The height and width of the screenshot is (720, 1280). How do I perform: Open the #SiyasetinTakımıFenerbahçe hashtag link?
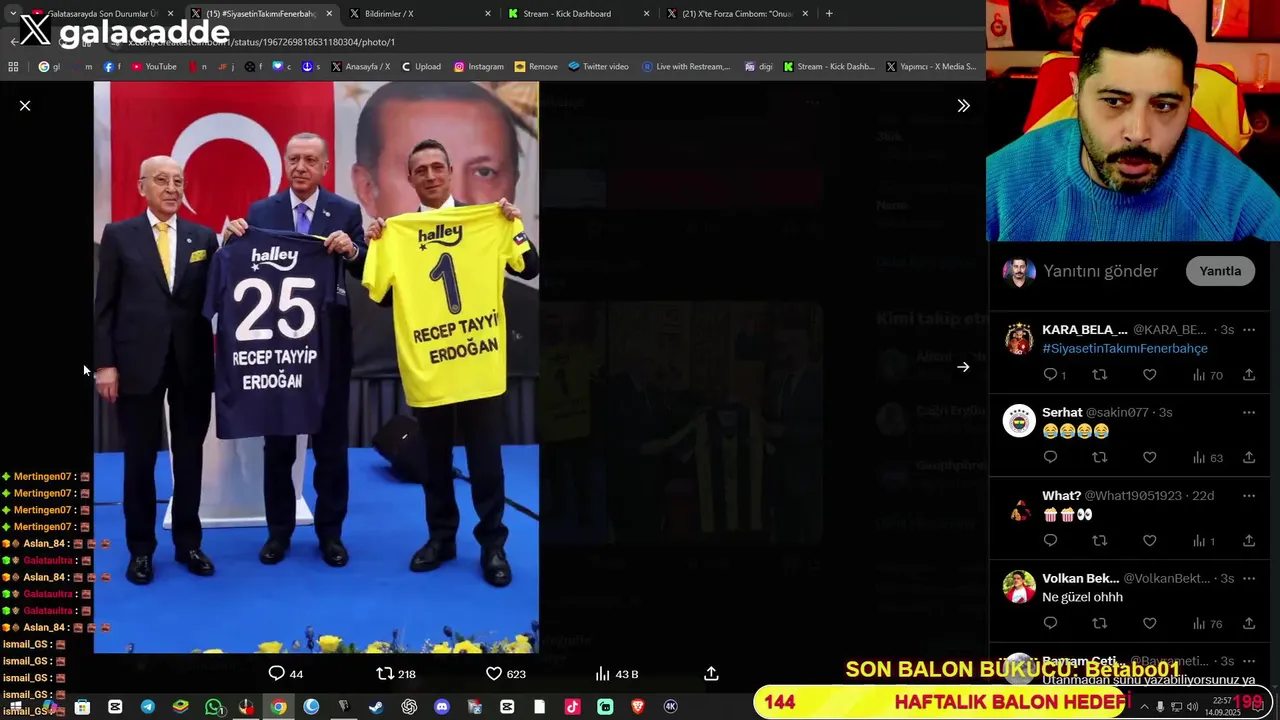pos(1125,348)
